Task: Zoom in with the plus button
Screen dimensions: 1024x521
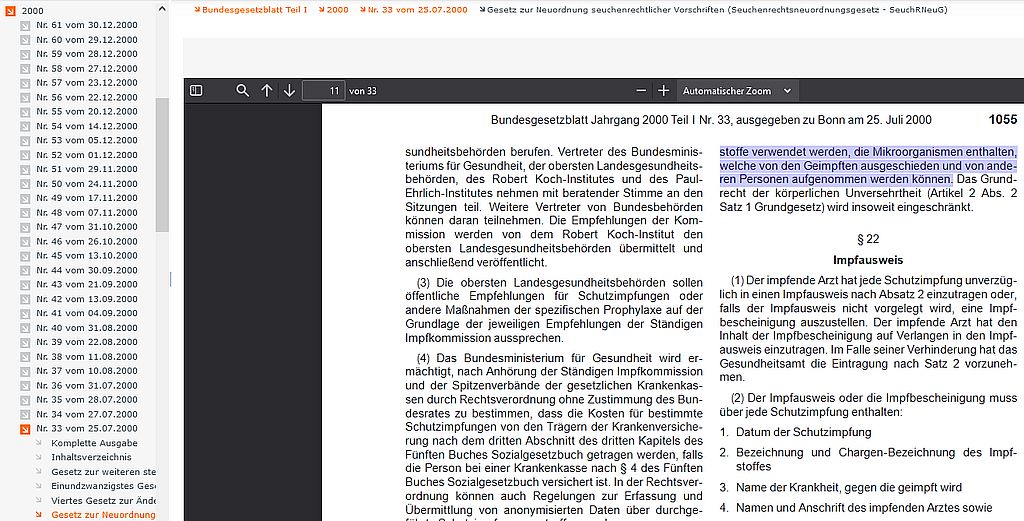Action: coord(664,91)
